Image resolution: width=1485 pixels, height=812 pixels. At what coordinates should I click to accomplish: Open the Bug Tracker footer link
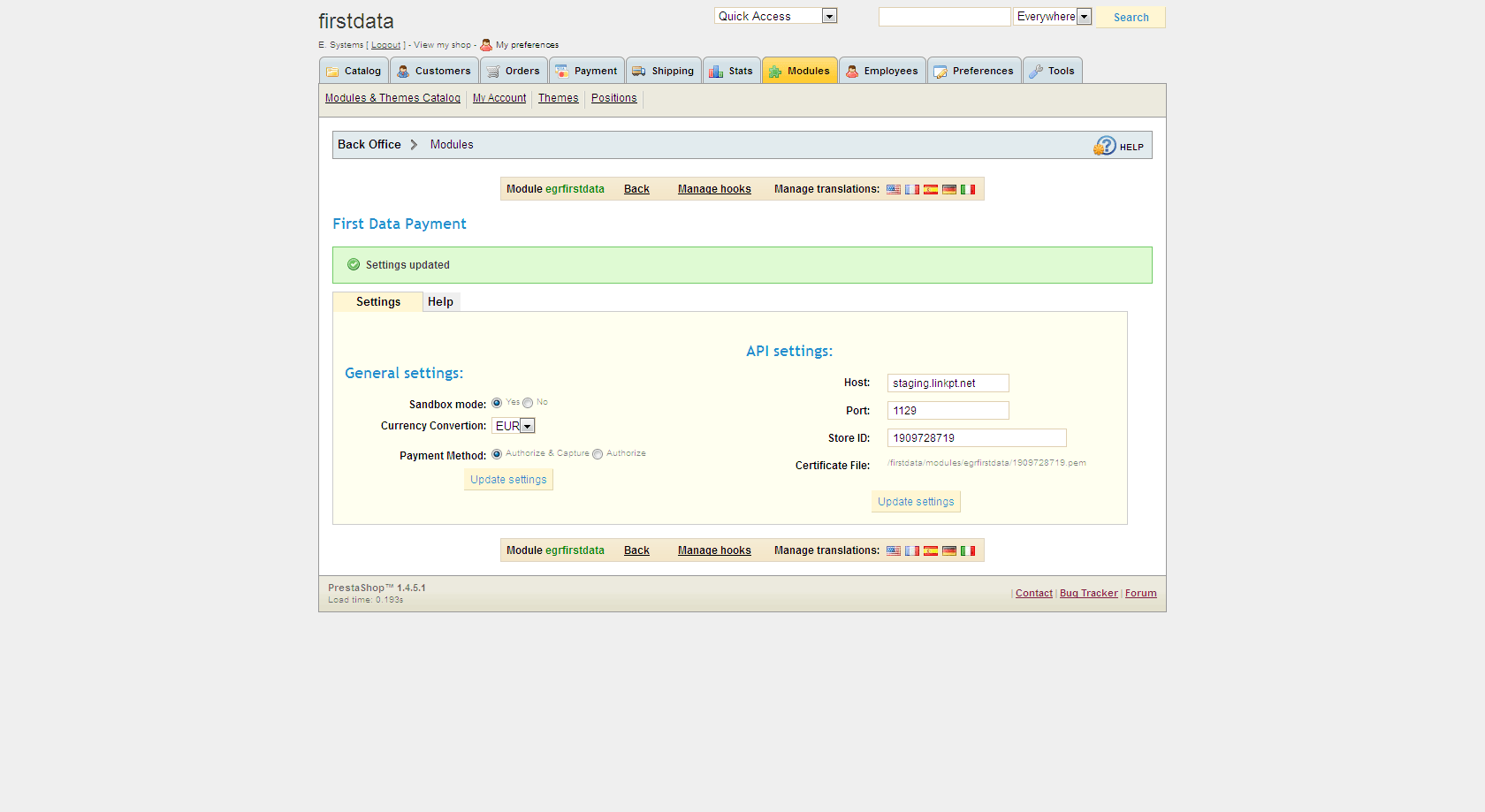pos(1089,594)
